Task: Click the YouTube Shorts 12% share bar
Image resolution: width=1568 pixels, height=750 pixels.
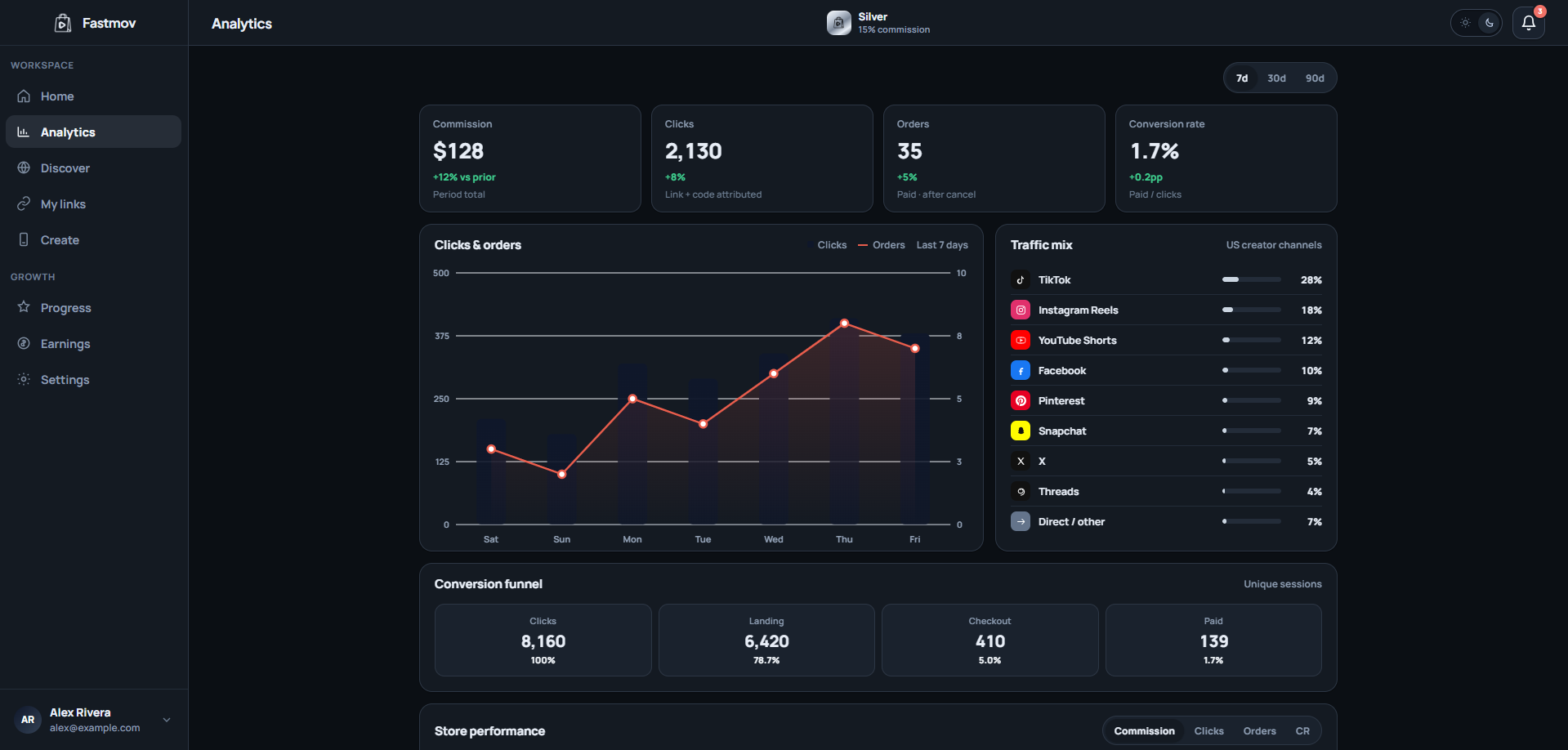Action: click(1252, 340)
